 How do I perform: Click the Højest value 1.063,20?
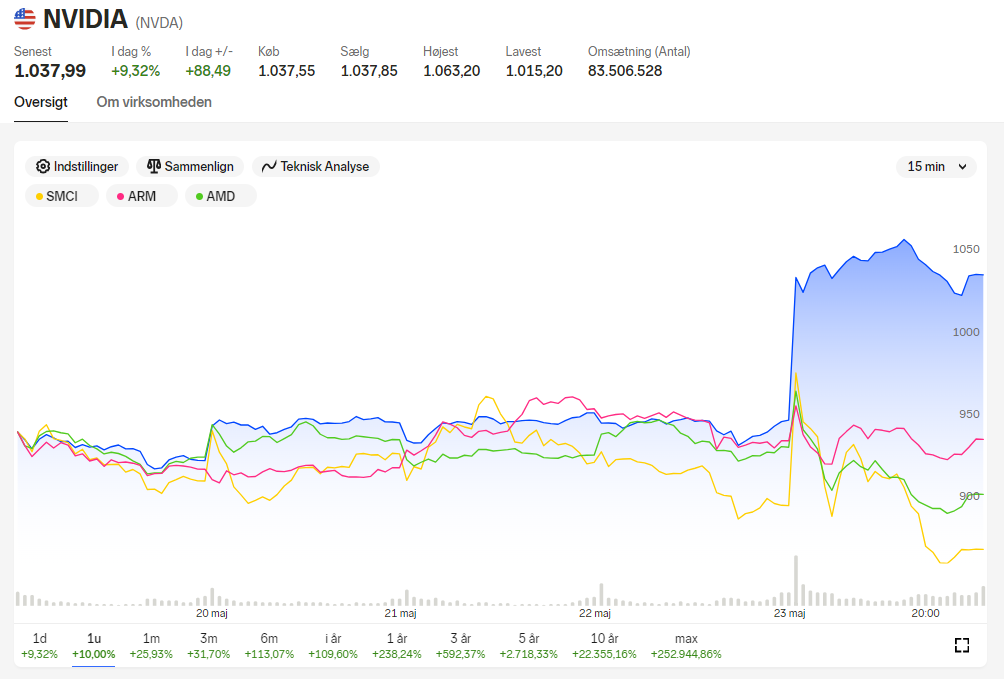coord(451,71)
